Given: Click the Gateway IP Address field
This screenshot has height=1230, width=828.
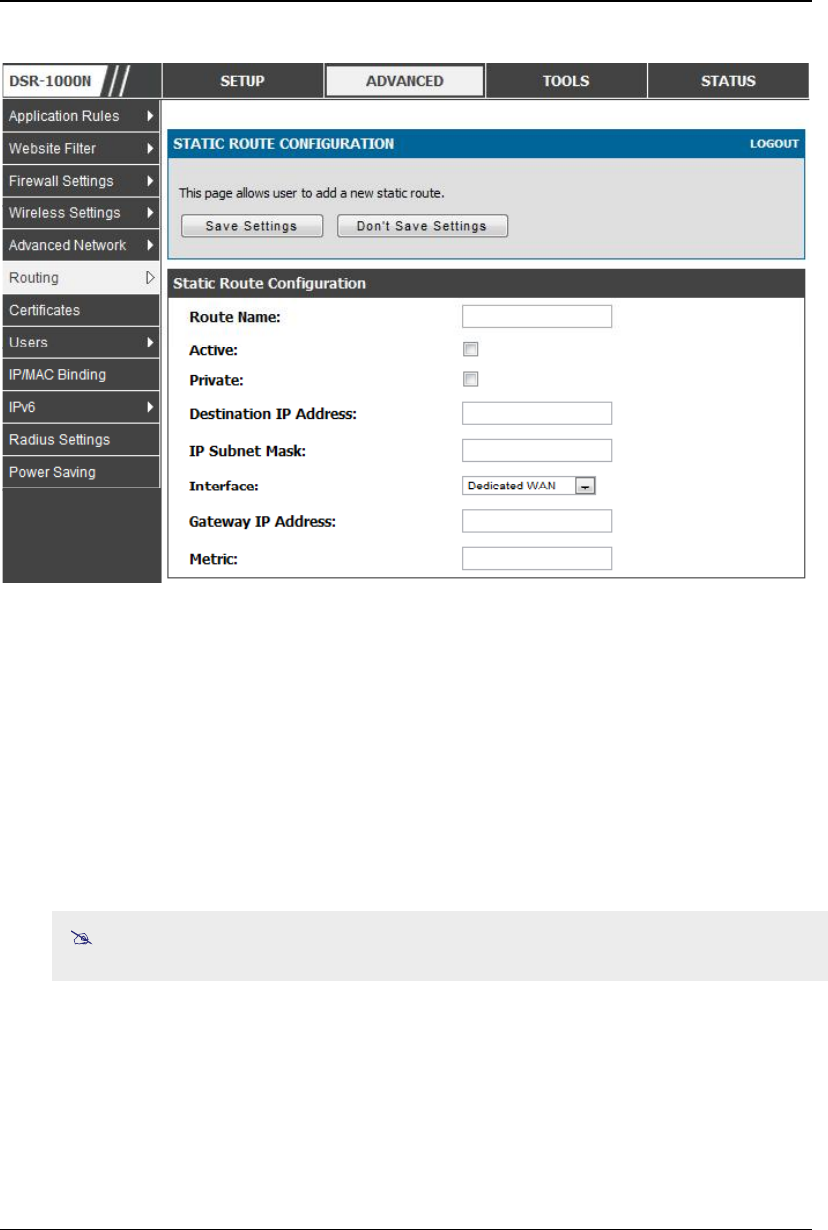Looking at the screenshot, I should [537, 521].
